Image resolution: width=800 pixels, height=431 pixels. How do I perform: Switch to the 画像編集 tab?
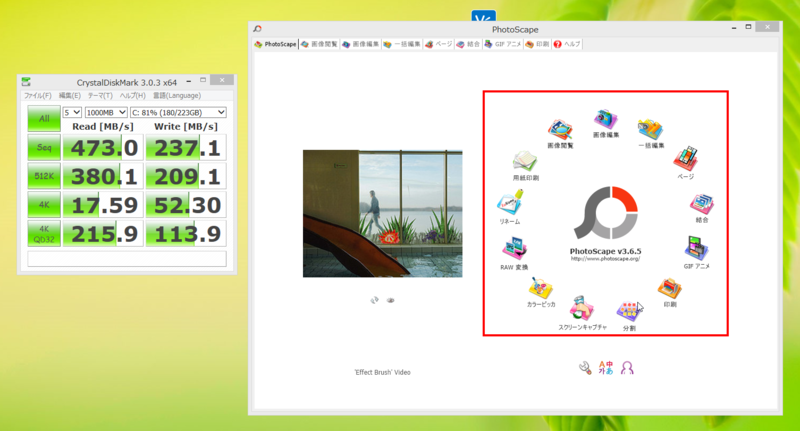click(x=361, y=44)
